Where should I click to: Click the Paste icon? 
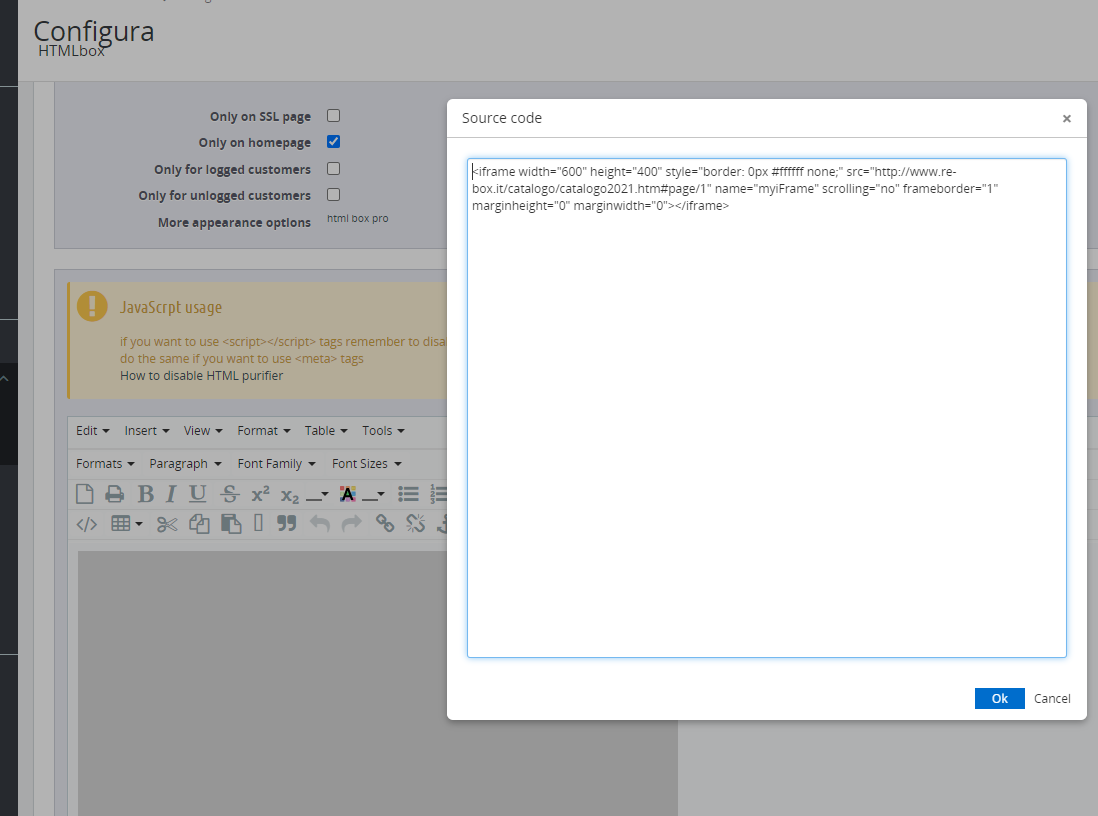tap(231, 523)
